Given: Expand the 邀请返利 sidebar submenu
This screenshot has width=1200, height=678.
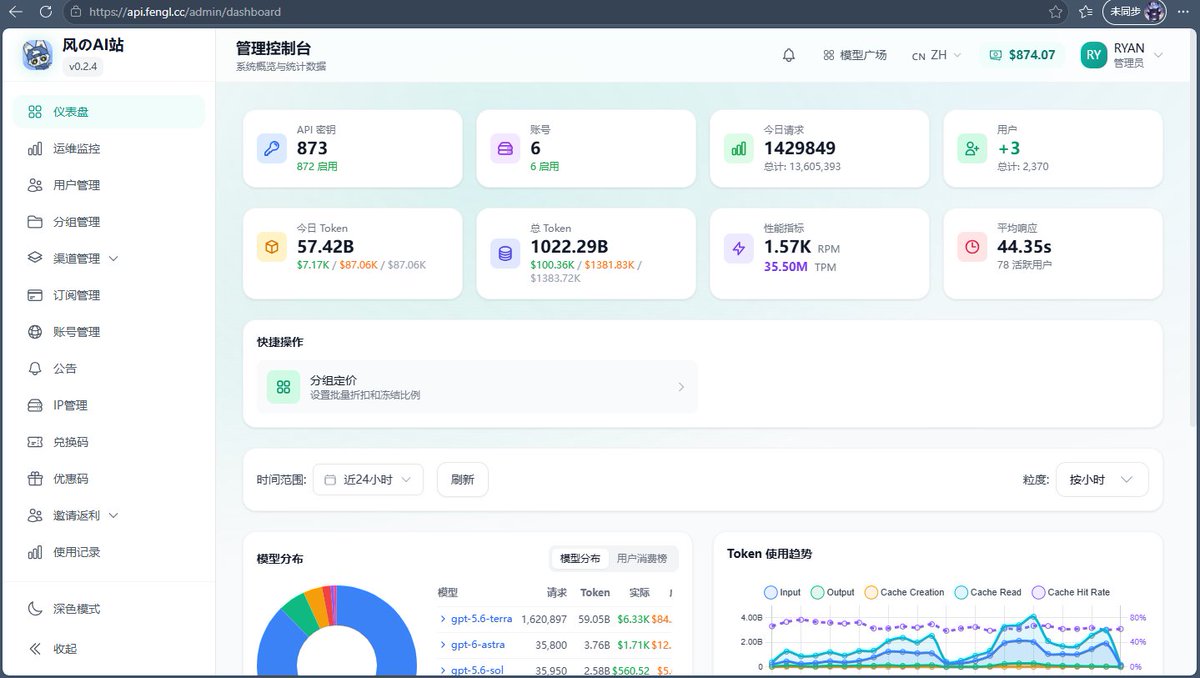Looking at the screenshot, I should tap(108, 515).
